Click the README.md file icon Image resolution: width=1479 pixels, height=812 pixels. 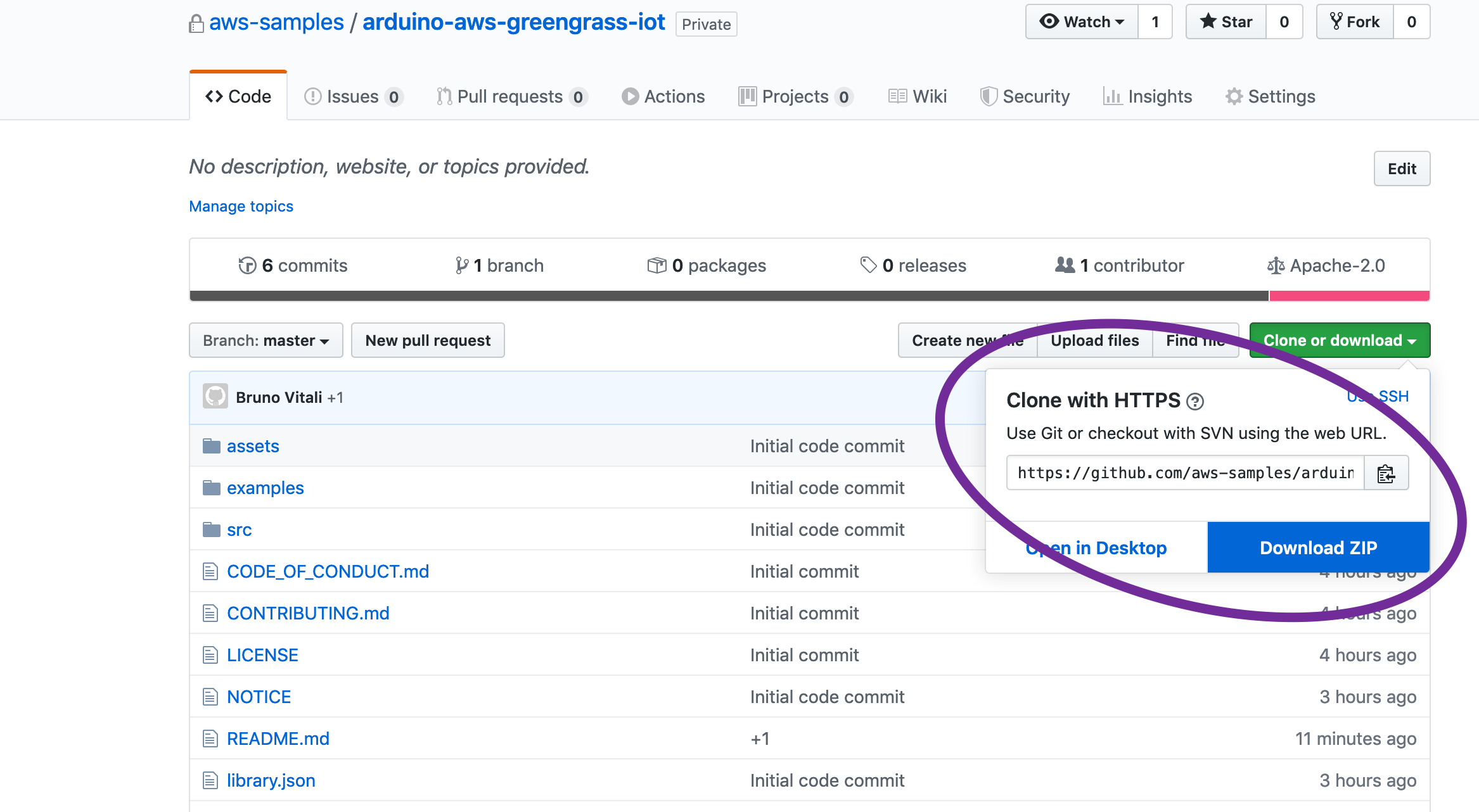point(210,739)
